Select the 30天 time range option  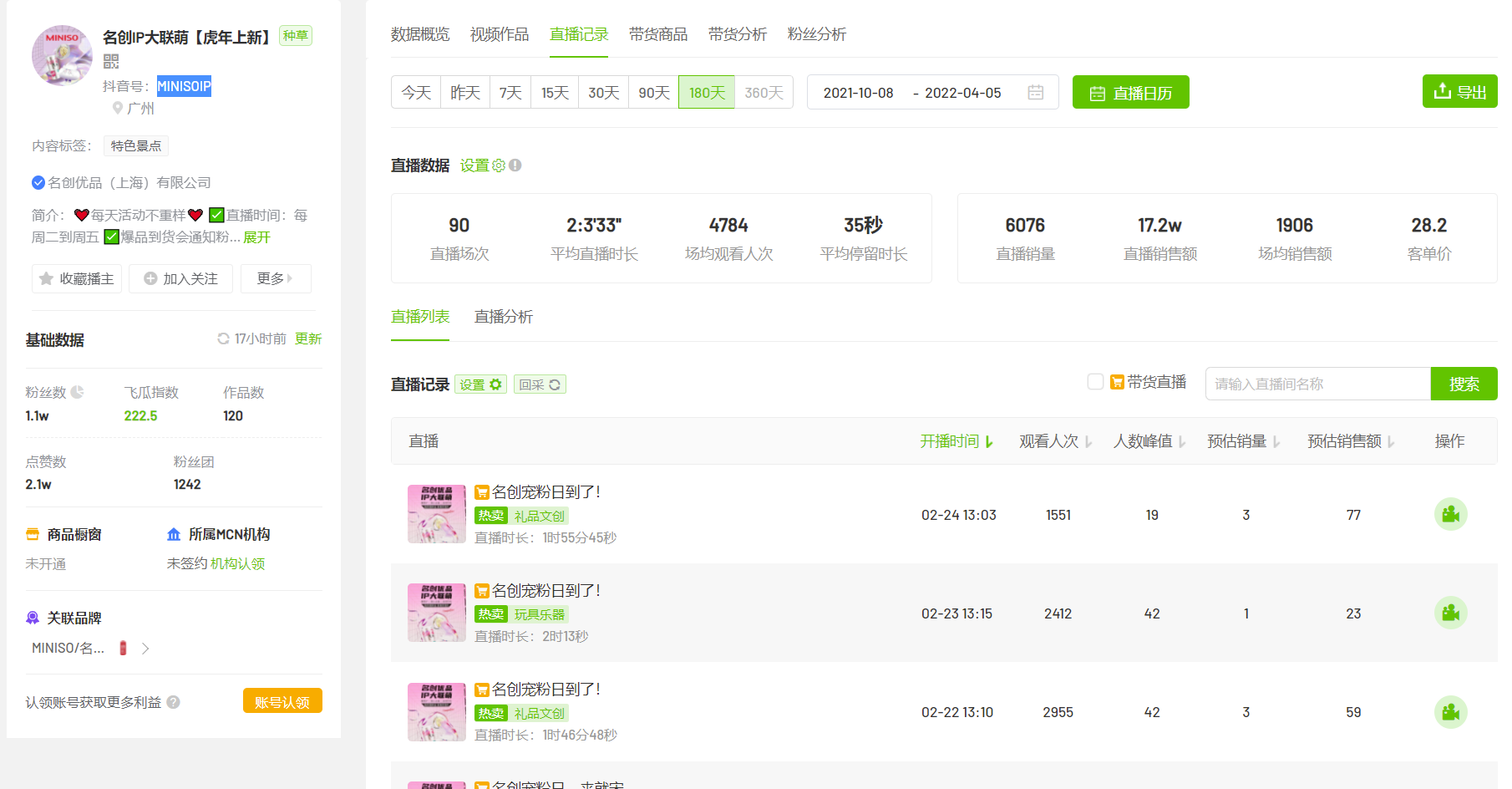(x=603, y=93)
